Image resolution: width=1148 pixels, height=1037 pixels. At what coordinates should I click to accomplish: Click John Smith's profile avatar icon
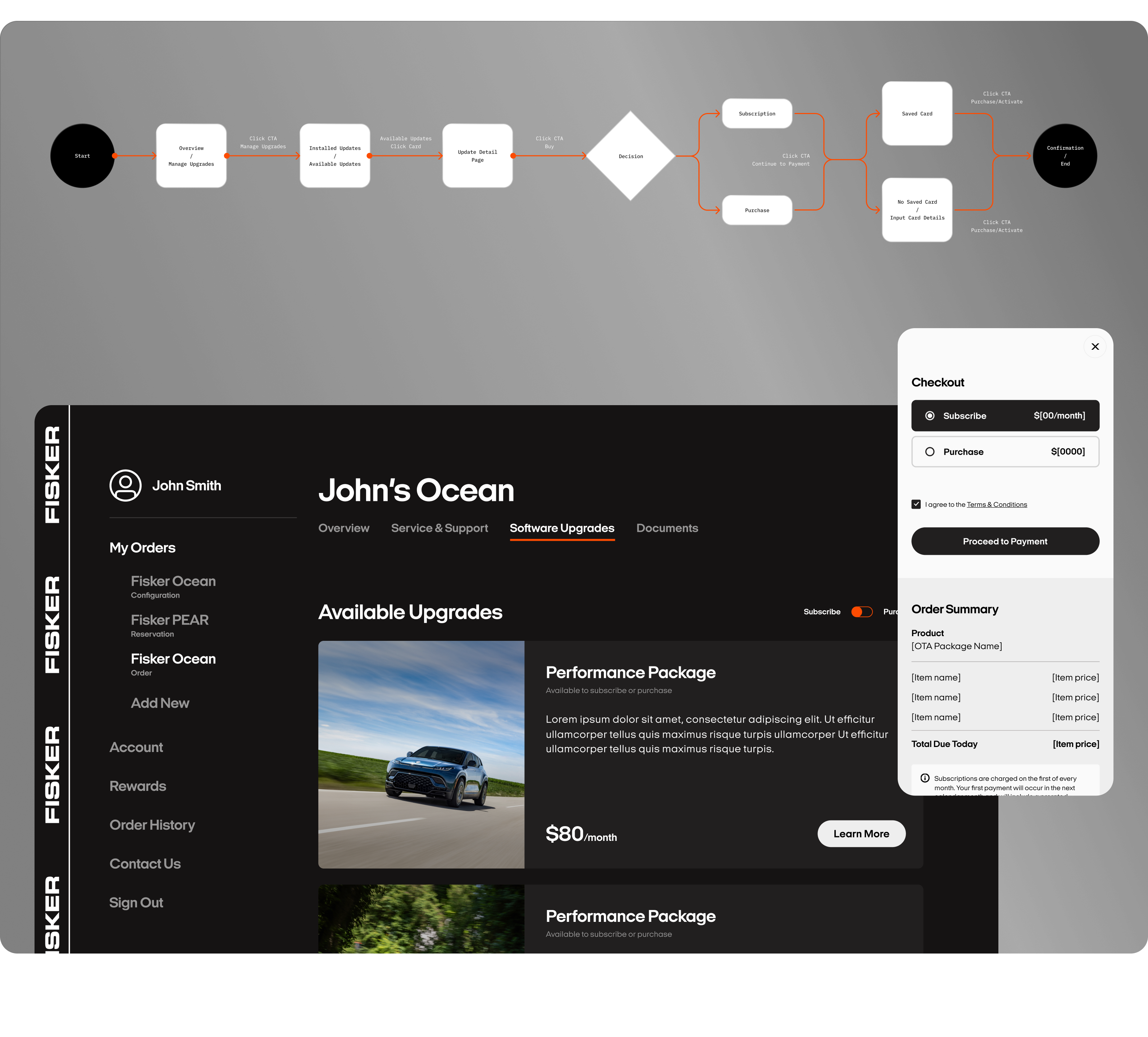pos(125,485)
